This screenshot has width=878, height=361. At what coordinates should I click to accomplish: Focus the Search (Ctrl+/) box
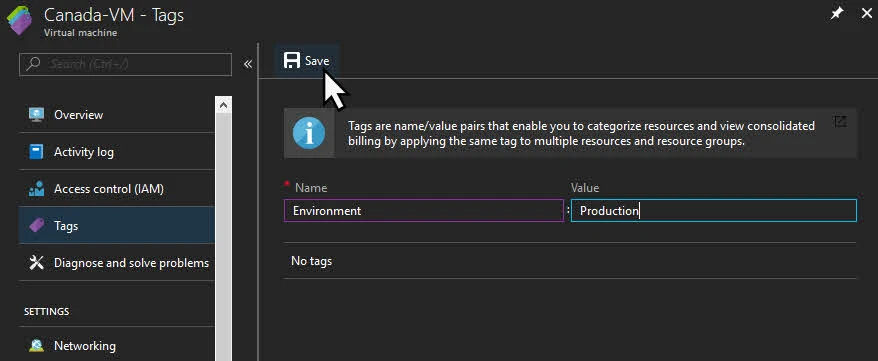[125, 64]
